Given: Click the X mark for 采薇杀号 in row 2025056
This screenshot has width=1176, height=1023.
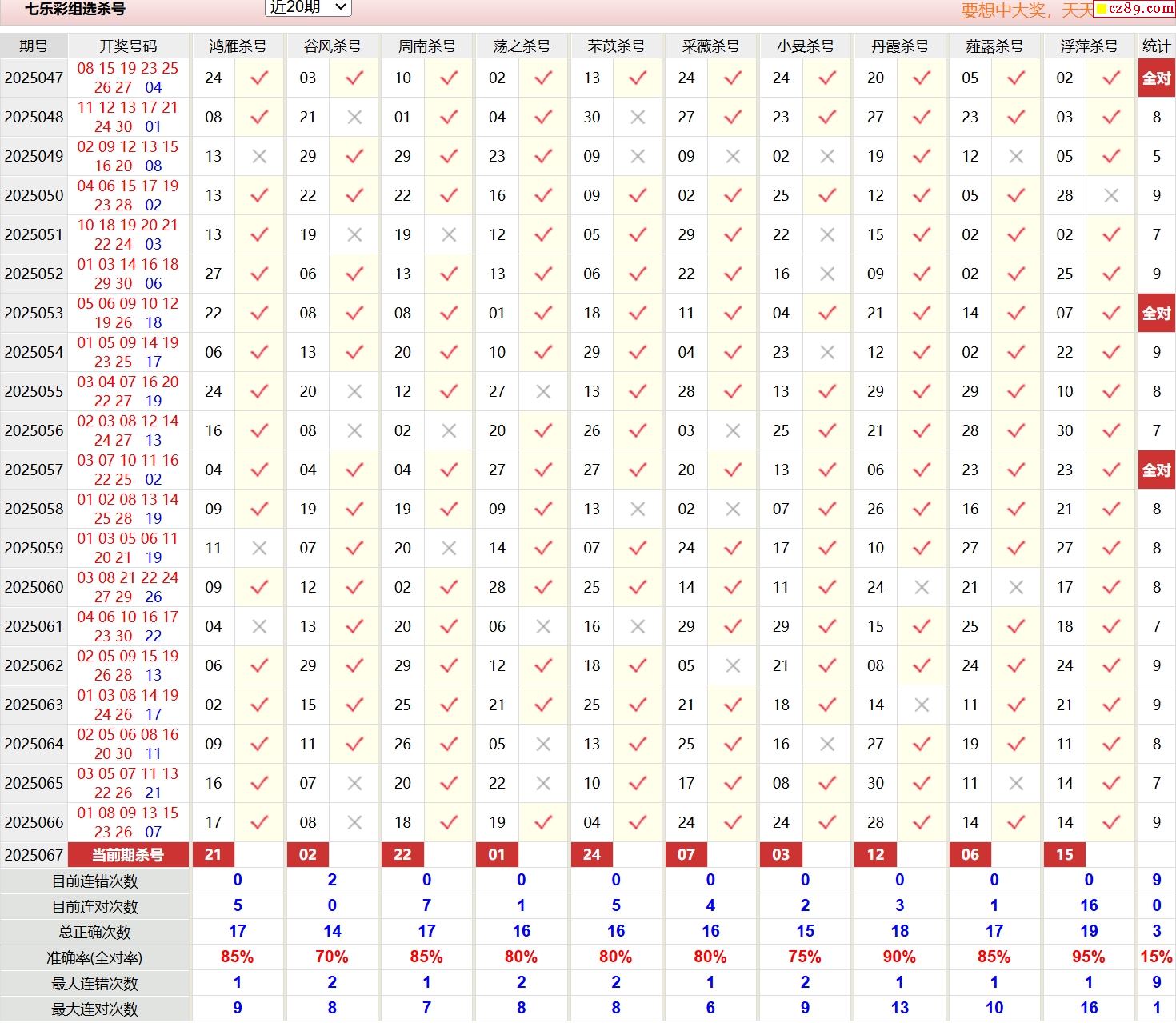Looking at the screenshot, I should (733, 431).
